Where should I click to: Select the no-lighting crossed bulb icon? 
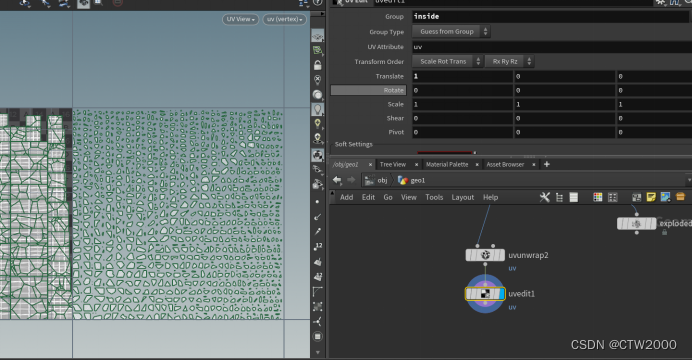coord(317,80)
